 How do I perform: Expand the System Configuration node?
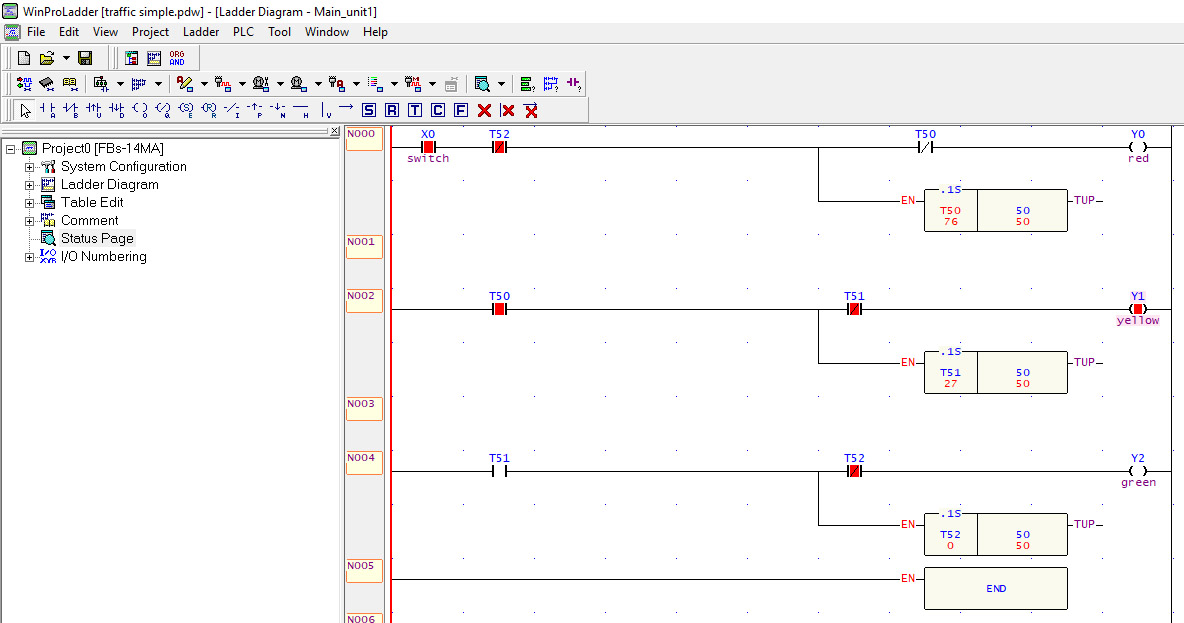click(x=29, y=166)
